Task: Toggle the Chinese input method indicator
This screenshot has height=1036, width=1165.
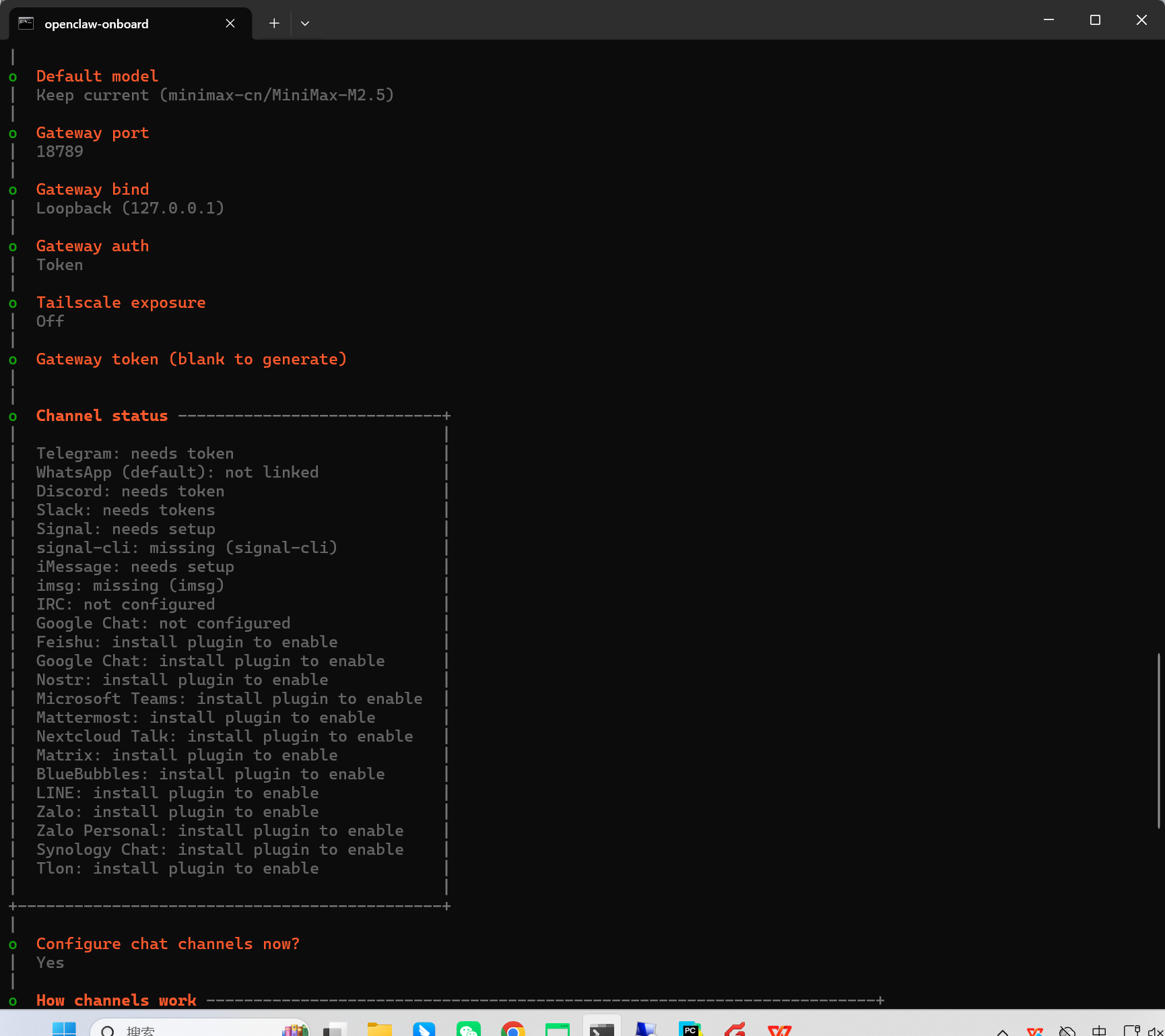Action: tap(1099, 1031)
